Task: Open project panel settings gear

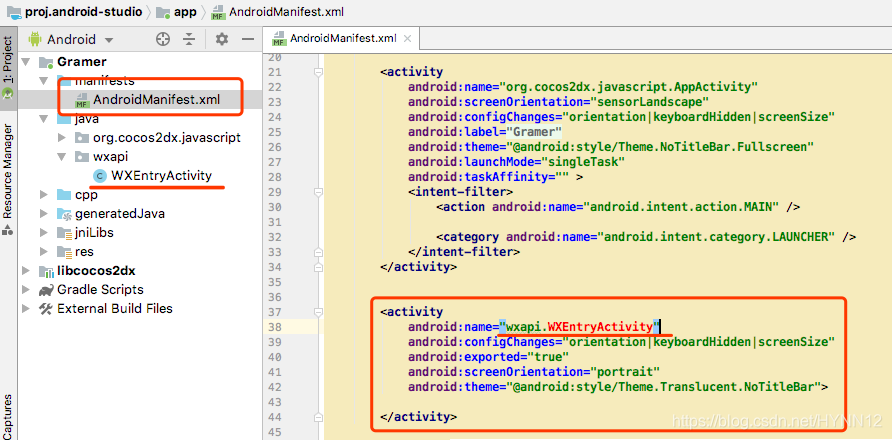Action: pos(221,39)
